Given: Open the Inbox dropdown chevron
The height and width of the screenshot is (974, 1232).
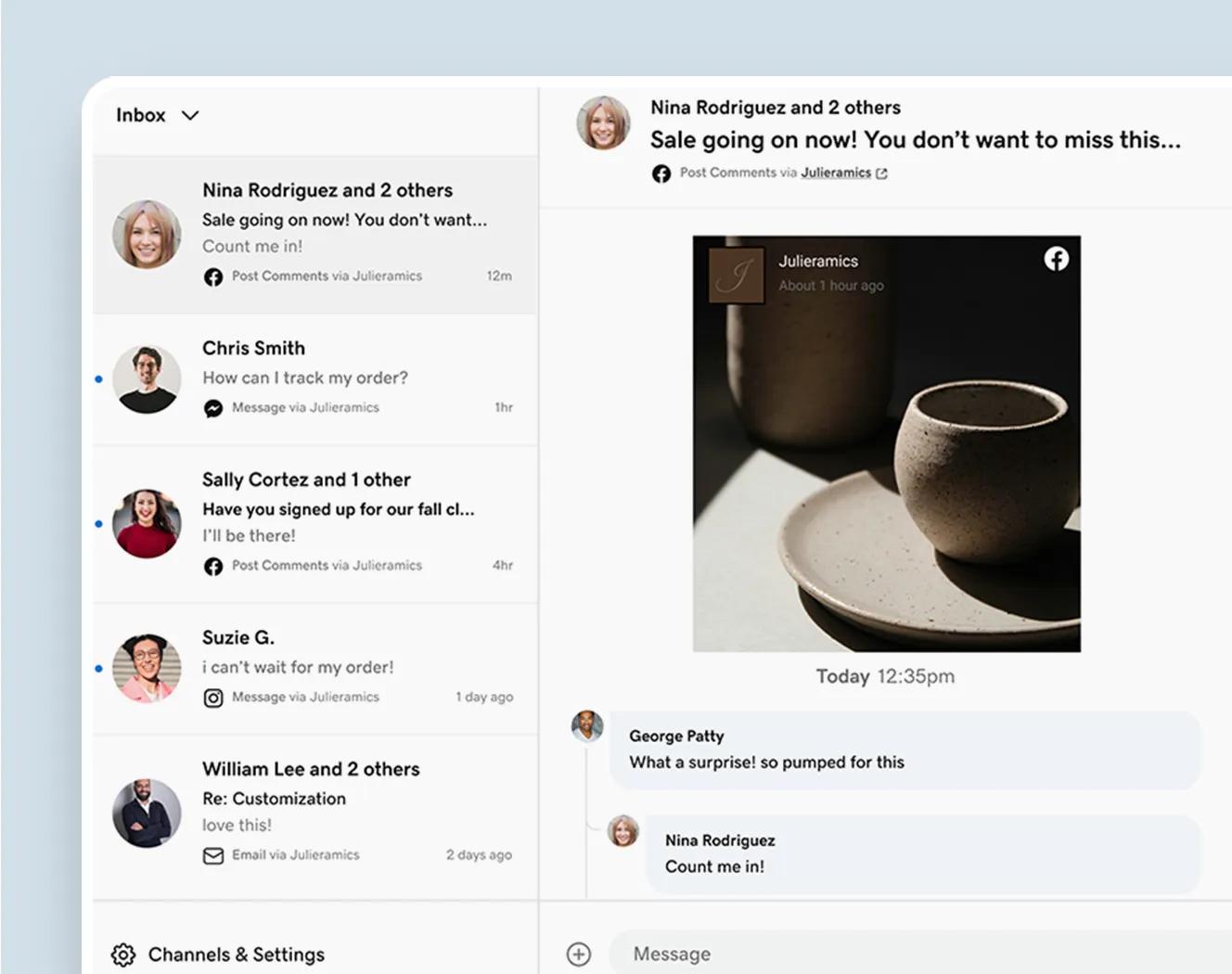Looking at the screenshot, I should coord(190,116).
